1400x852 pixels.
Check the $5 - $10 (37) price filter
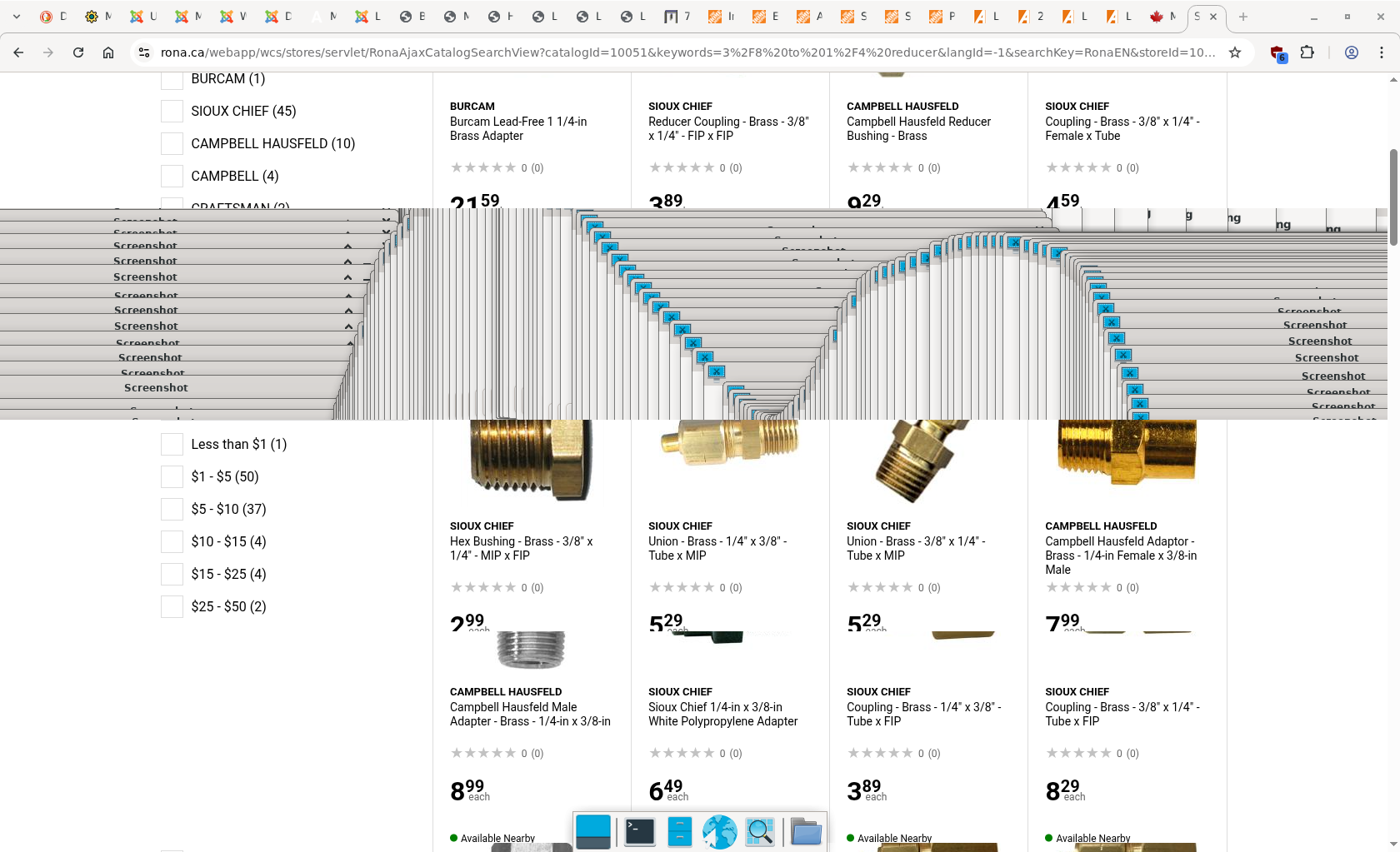(172, 509)
